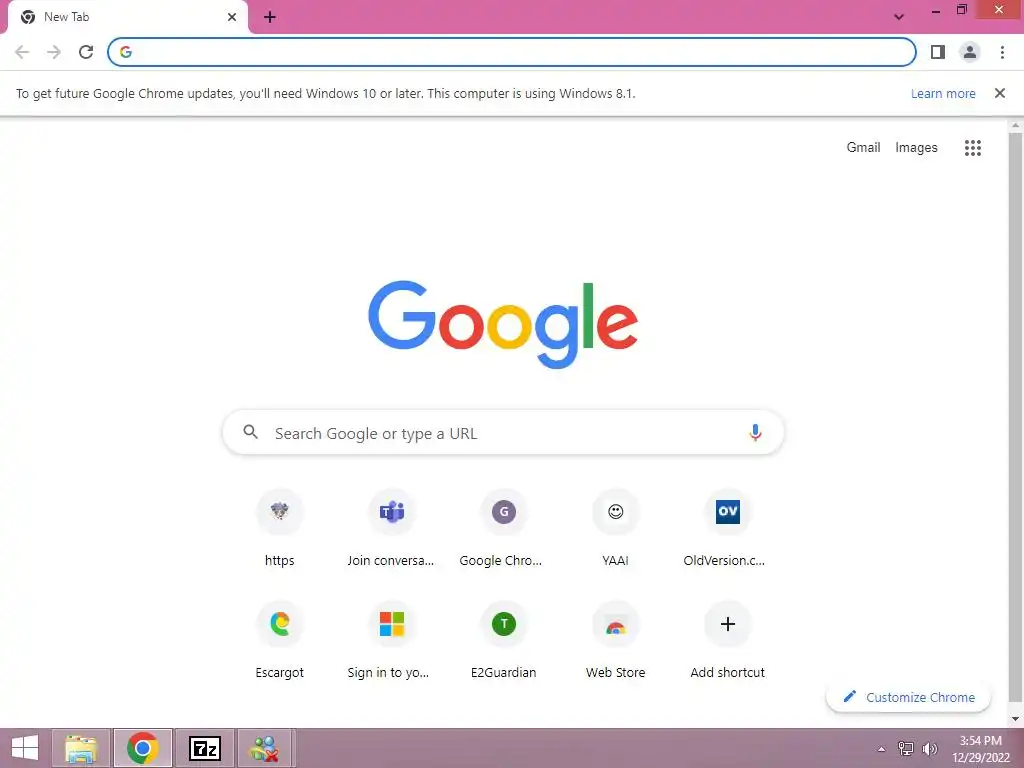Open the YAAI shortcut tile
The height and width of the screenshot is (768, 1024).
click(x=615, y=529)
